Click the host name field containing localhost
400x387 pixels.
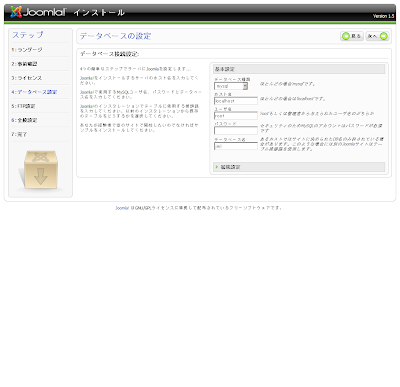pos(236,101)
